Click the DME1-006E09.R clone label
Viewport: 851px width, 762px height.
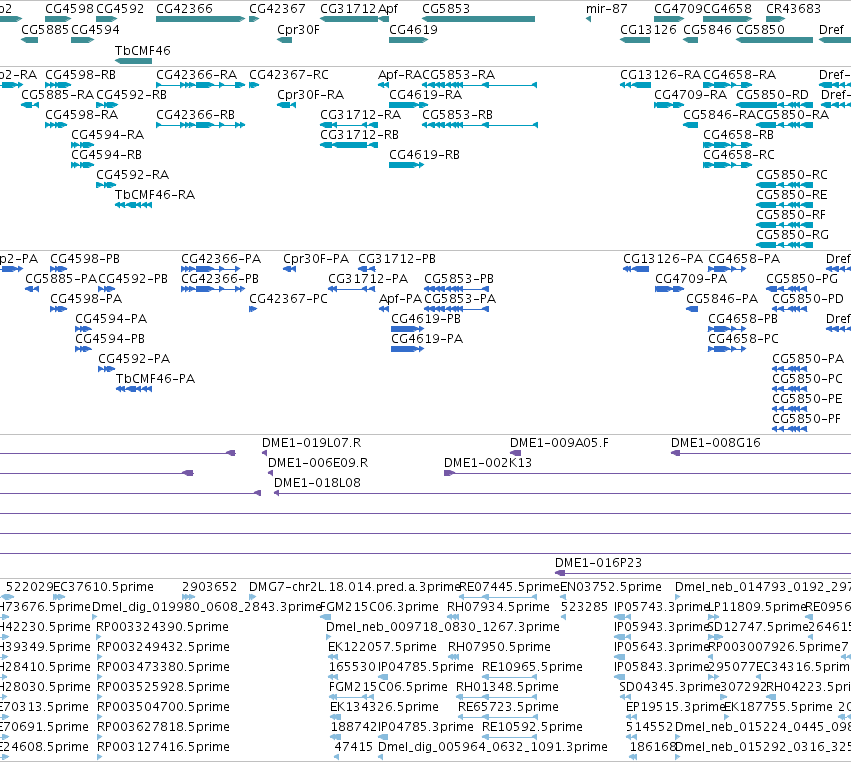click(x=318, y=463)
